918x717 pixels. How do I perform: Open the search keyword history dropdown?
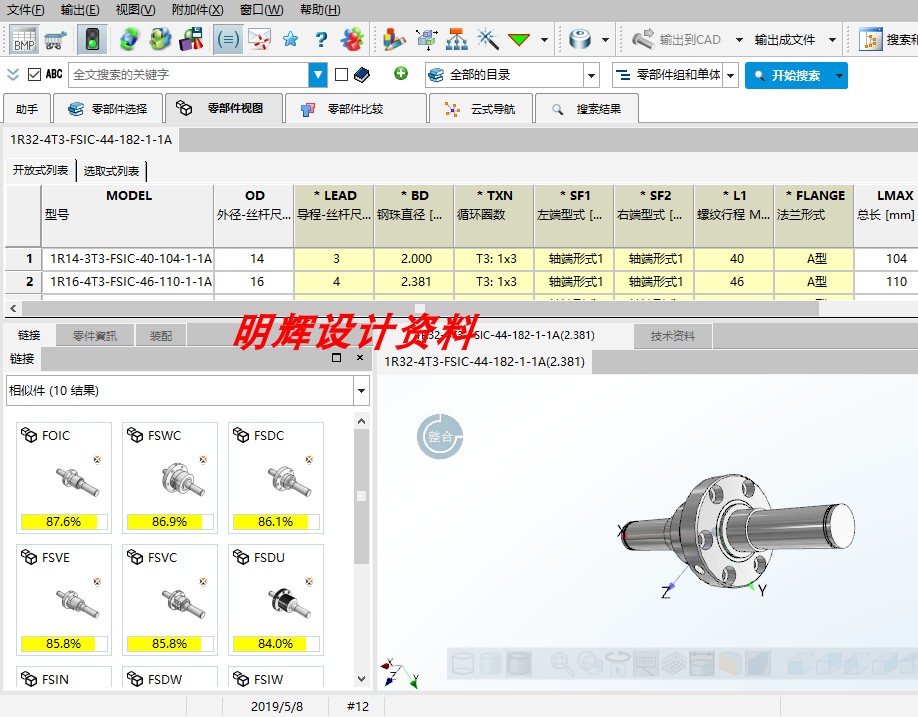coord(317,75)
